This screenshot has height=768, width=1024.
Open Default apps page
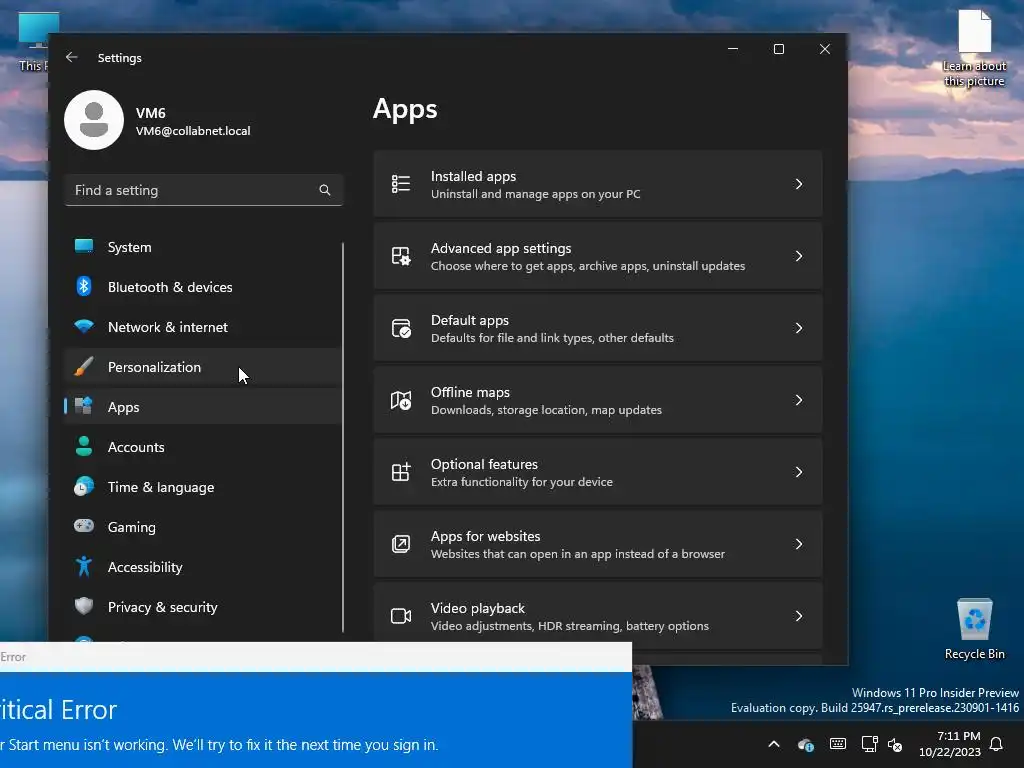pyautogui.click(x=598, y=328)
